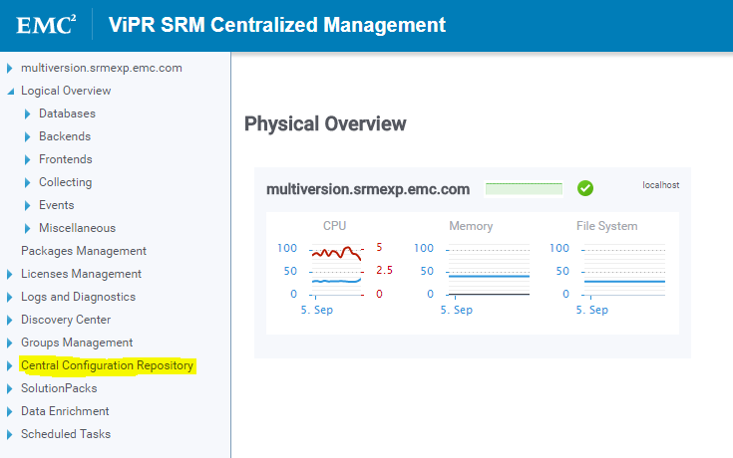Open the Databases tree item
The image size is (733, 458).
(x=67, y=114)
